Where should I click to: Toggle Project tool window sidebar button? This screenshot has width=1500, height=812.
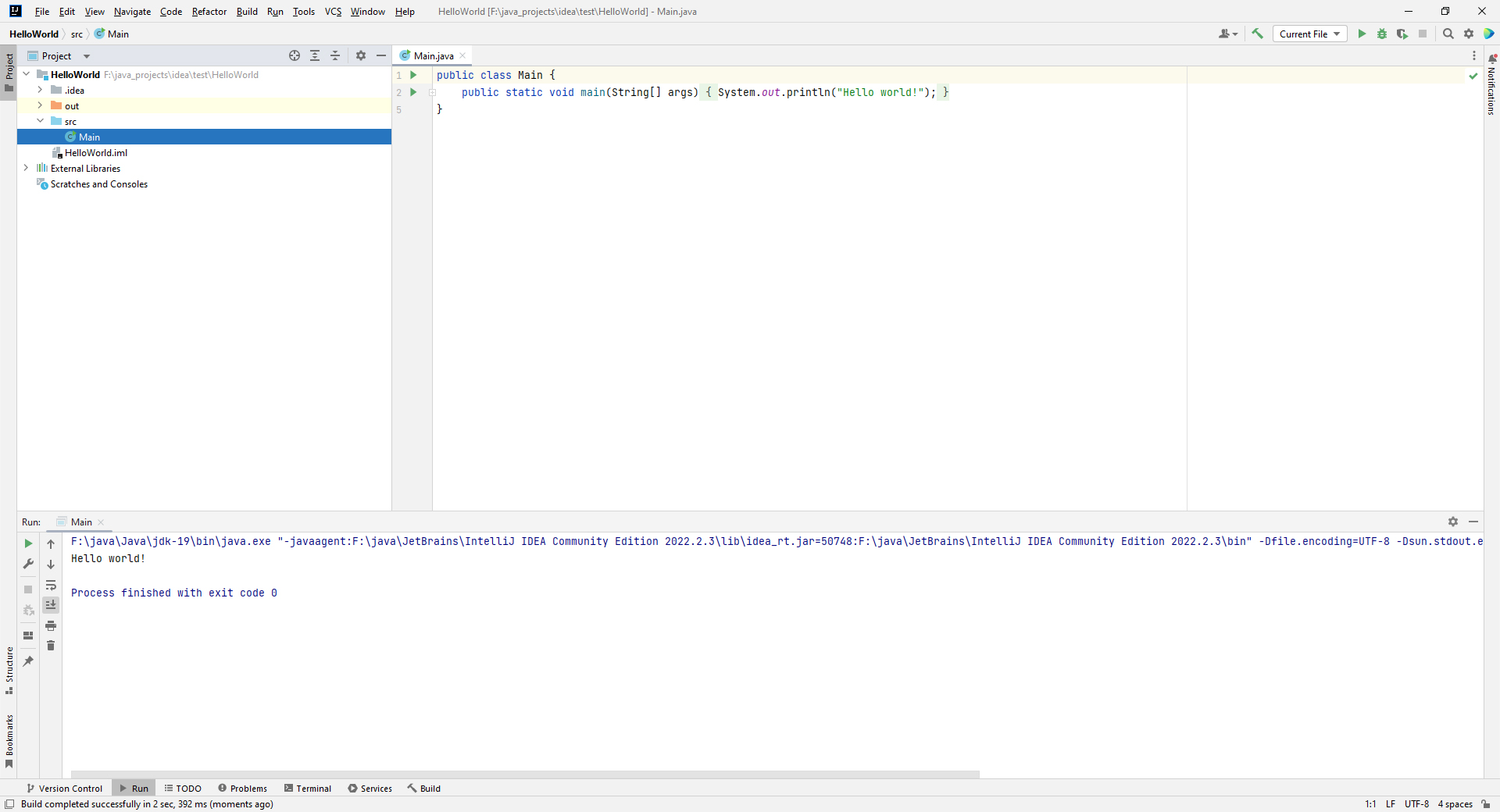[x=9, y=72]
